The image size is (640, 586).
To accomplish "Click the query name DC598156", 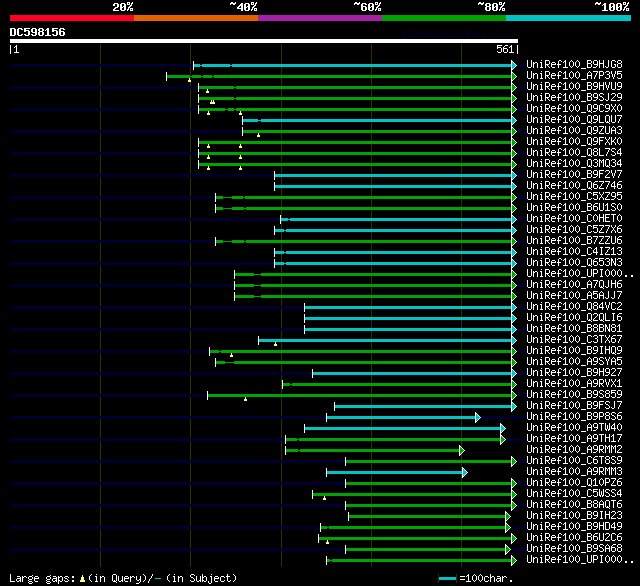I will (x=38, y=32).
